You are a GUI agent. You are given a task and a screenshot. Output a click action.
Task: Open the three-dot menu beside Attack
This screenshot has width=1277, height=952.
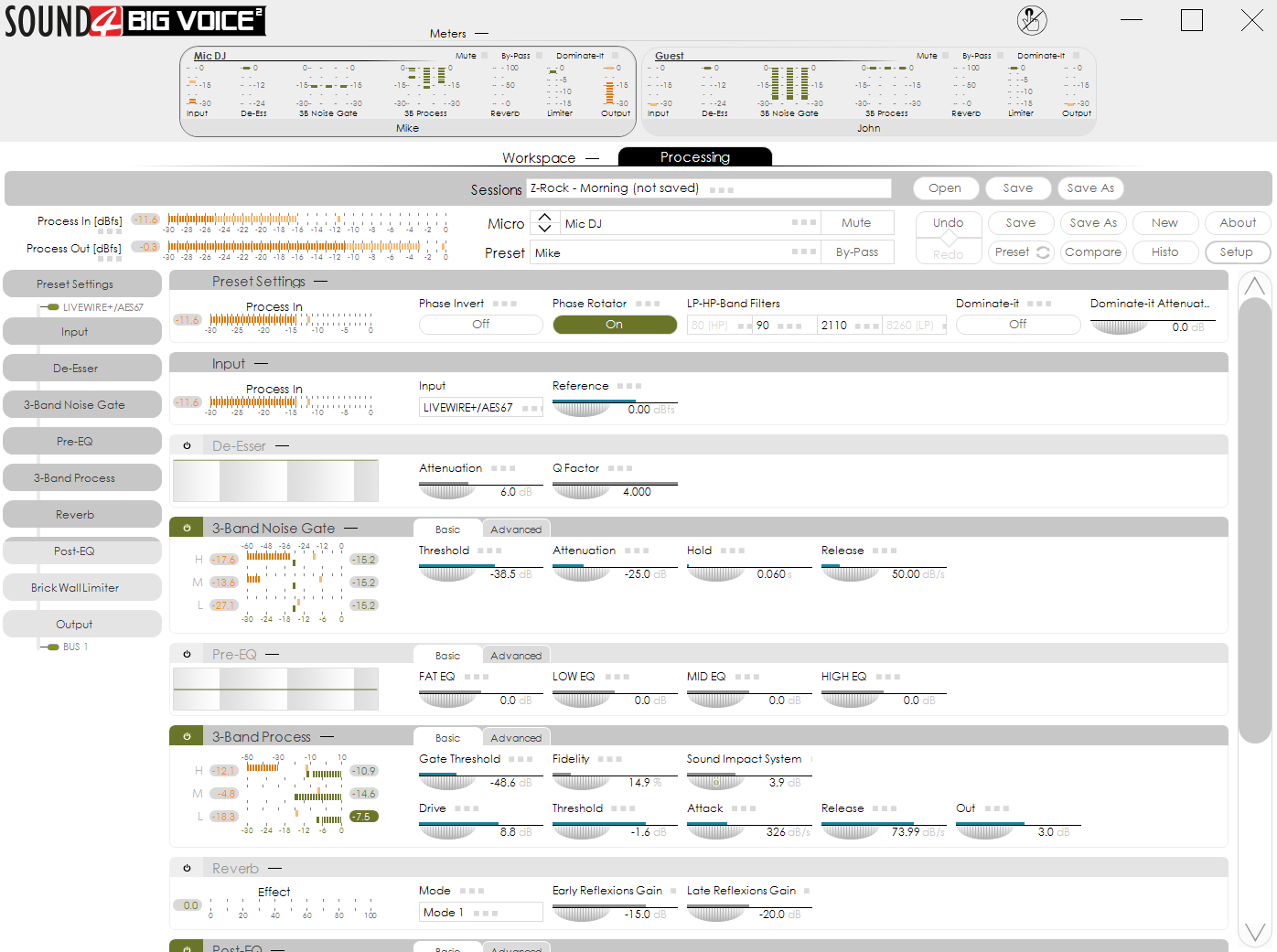744,808
